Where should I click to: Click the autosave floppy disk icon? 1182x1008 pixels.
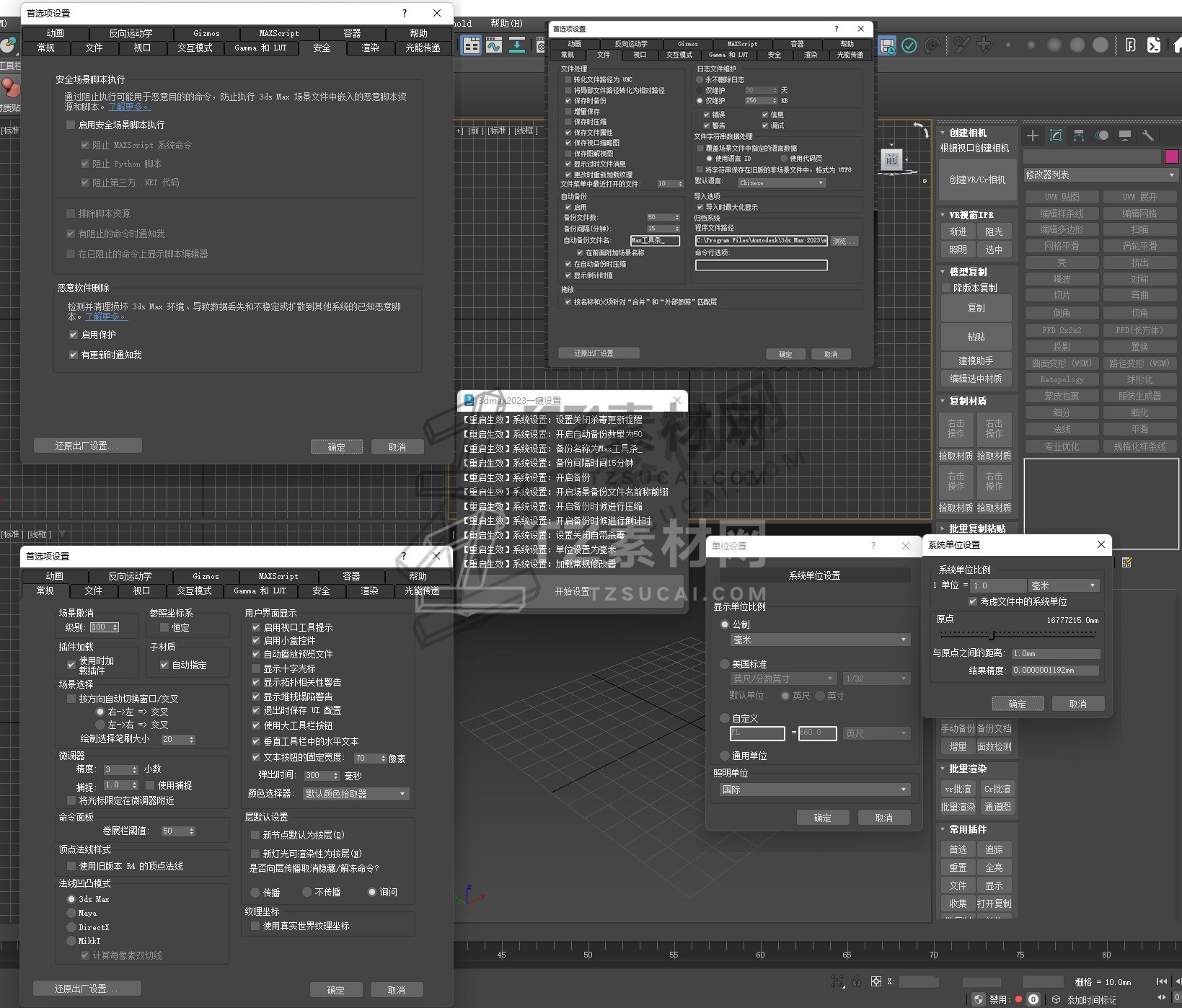point(887,46)
